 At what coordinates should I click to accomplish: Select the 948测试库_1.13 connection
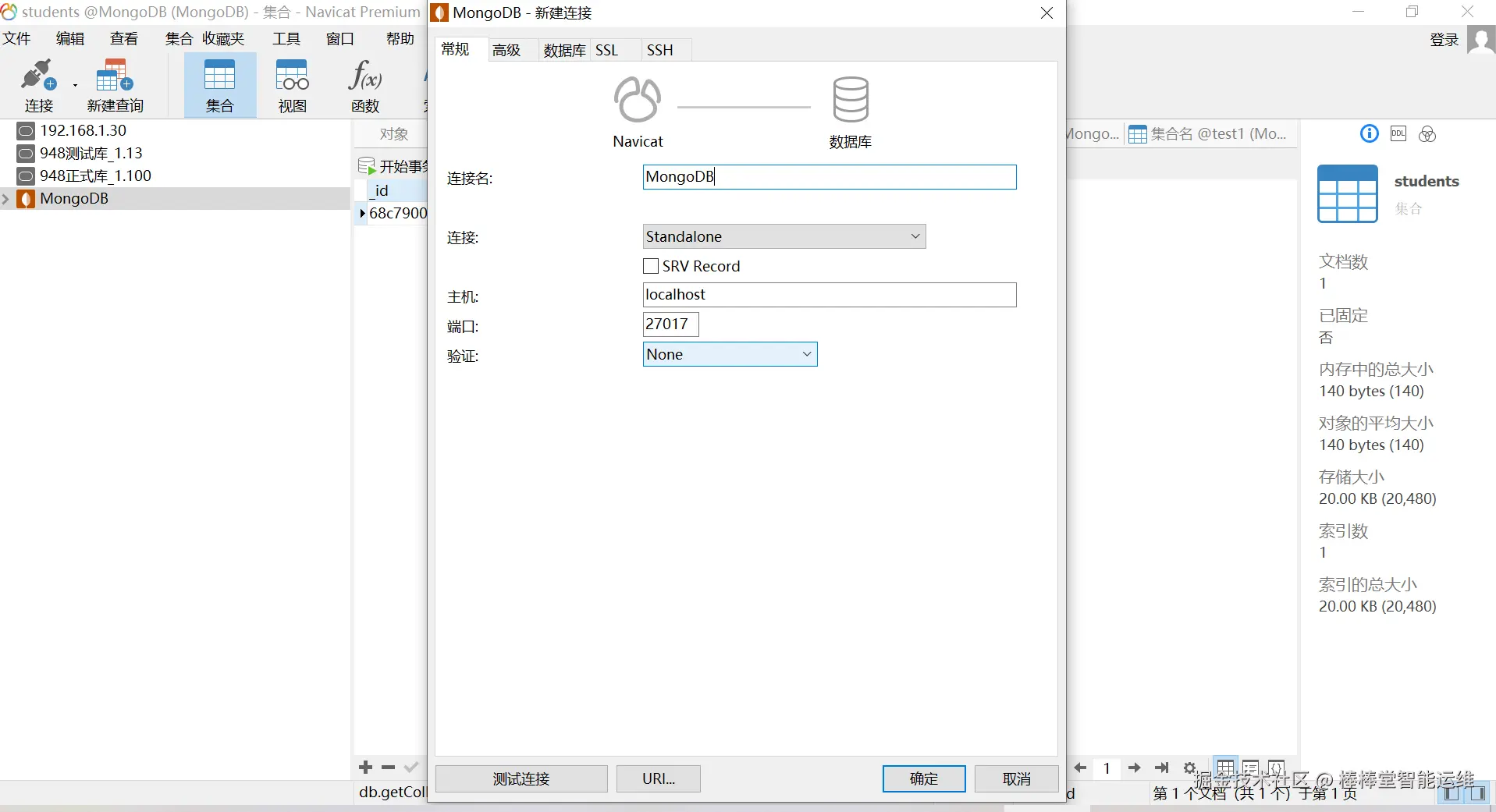91,154
